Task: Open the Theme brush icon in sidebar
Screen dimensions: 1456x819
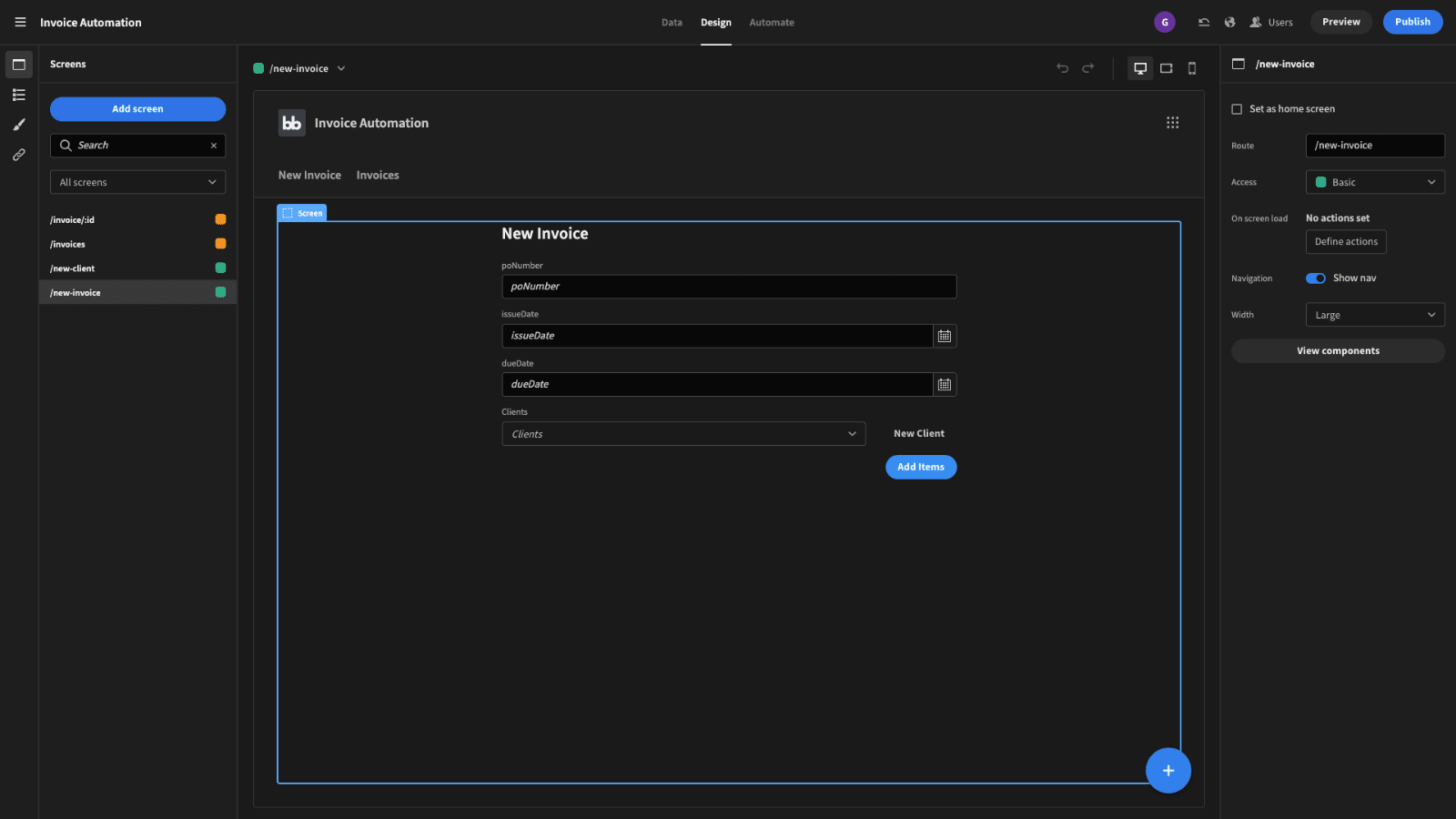Action: (x=19, y=125)
